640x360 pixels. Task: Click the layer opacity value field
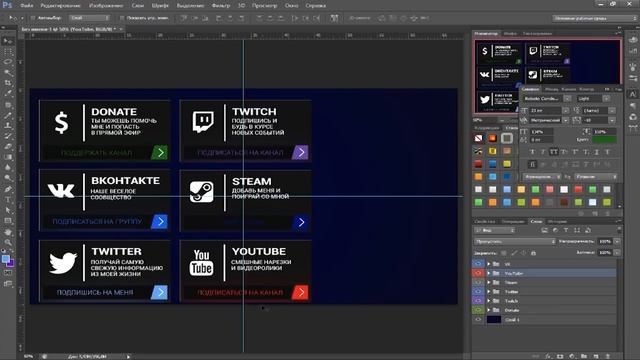click(x=605, y=242)
